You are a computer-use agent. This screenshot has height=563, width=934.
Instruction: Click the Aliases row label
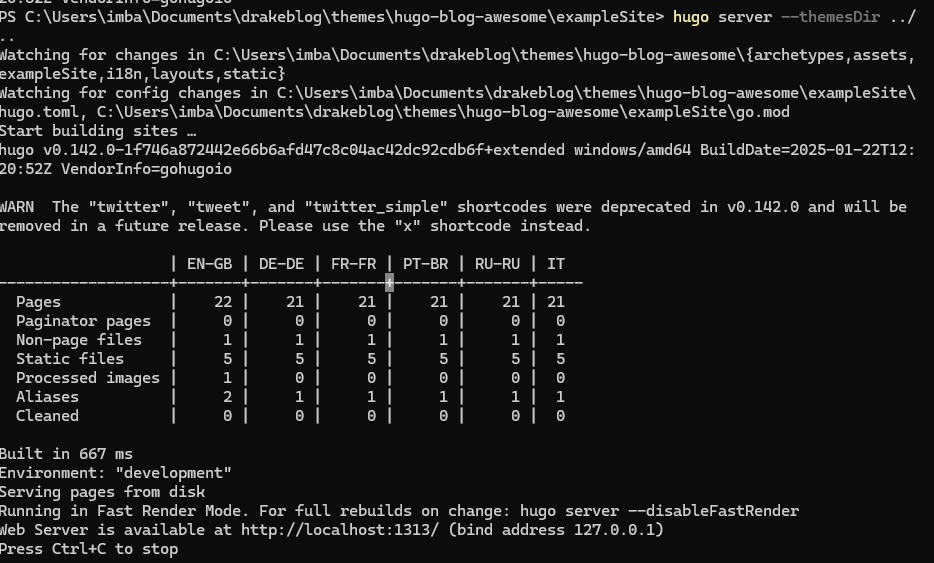pos(47,397)
